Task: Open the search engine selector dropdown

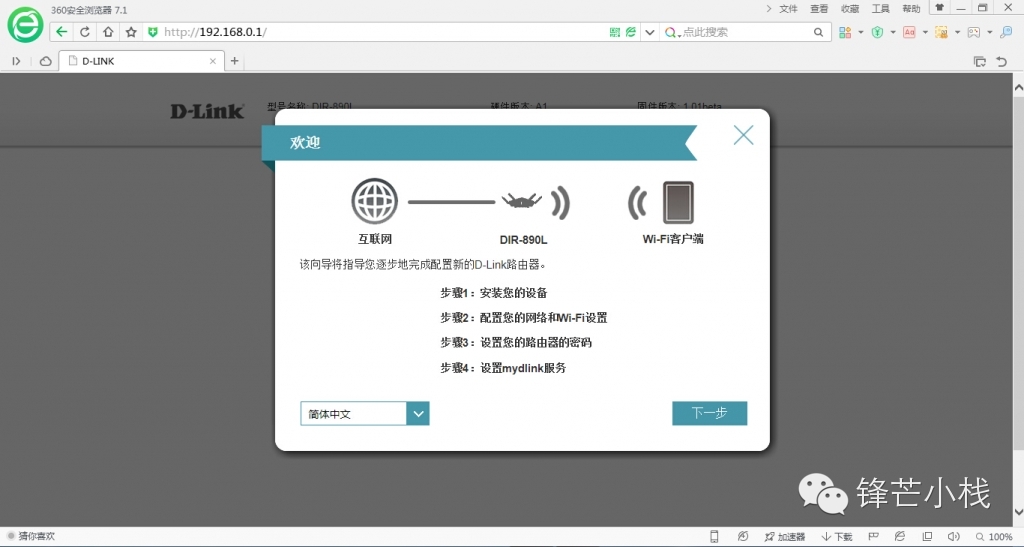Action: (671, 33)
